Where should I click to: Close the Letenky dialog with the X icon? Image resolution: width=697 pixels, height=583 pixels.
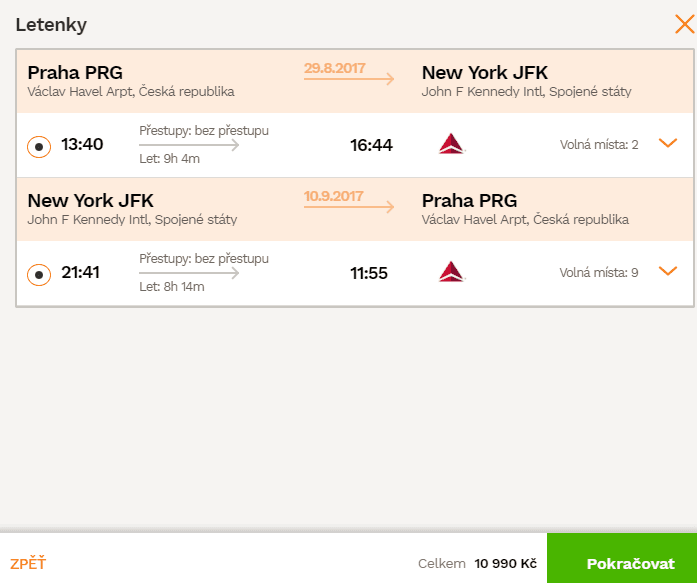[685, 24]
